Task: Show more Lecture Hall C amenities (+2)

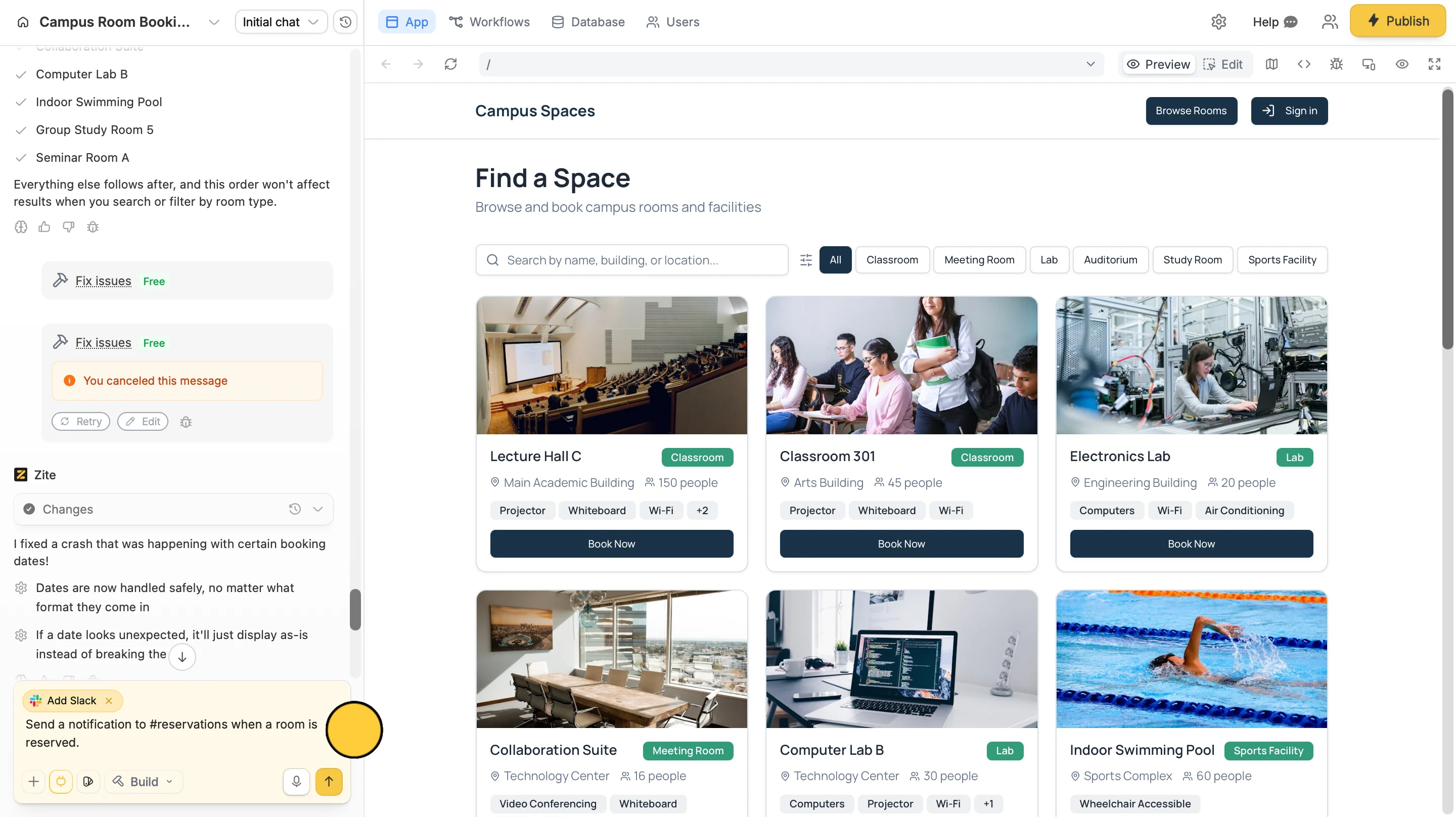Action: click(702, 511)
